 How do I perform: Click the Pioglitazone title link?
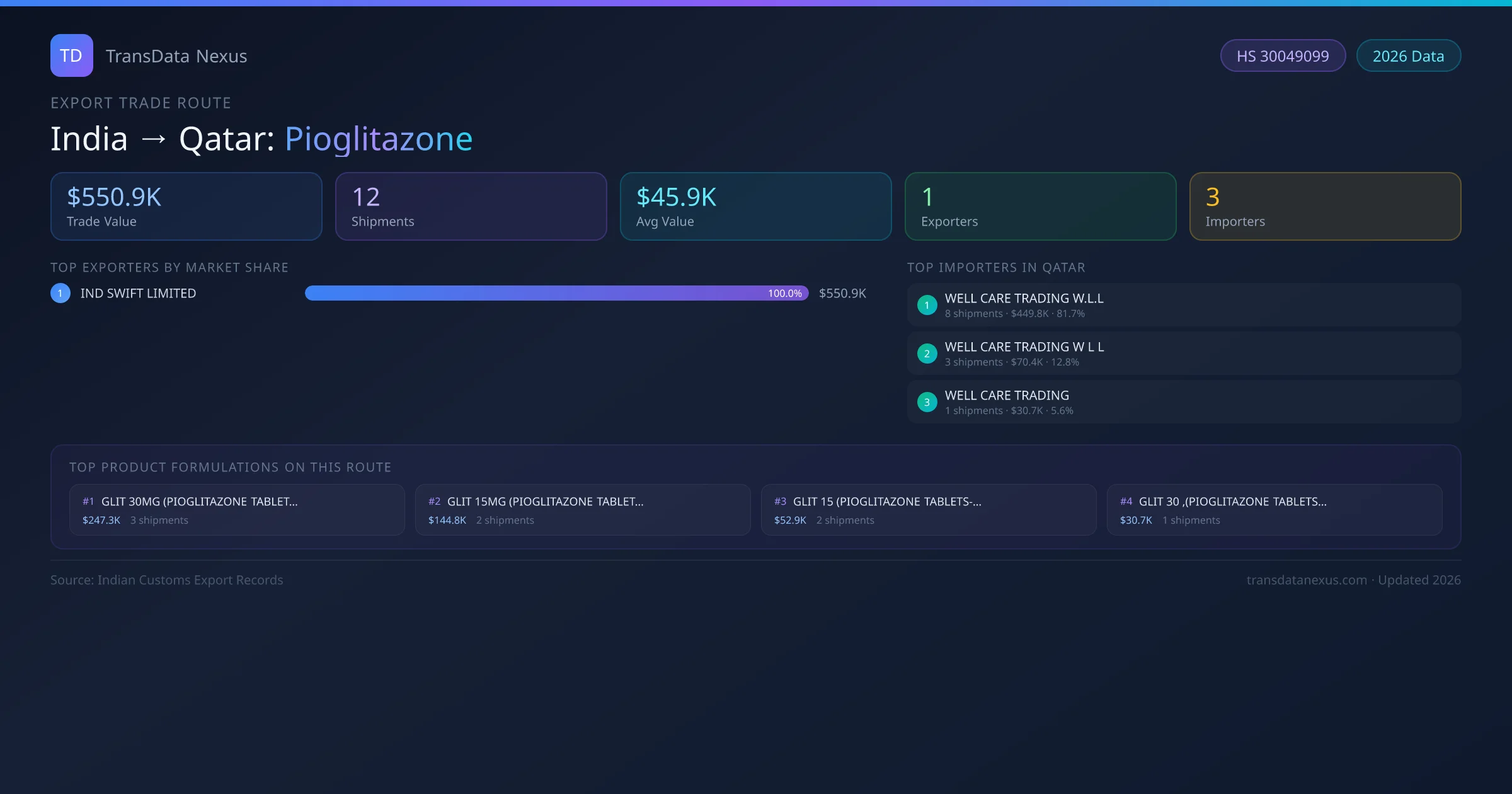[379, 139]
